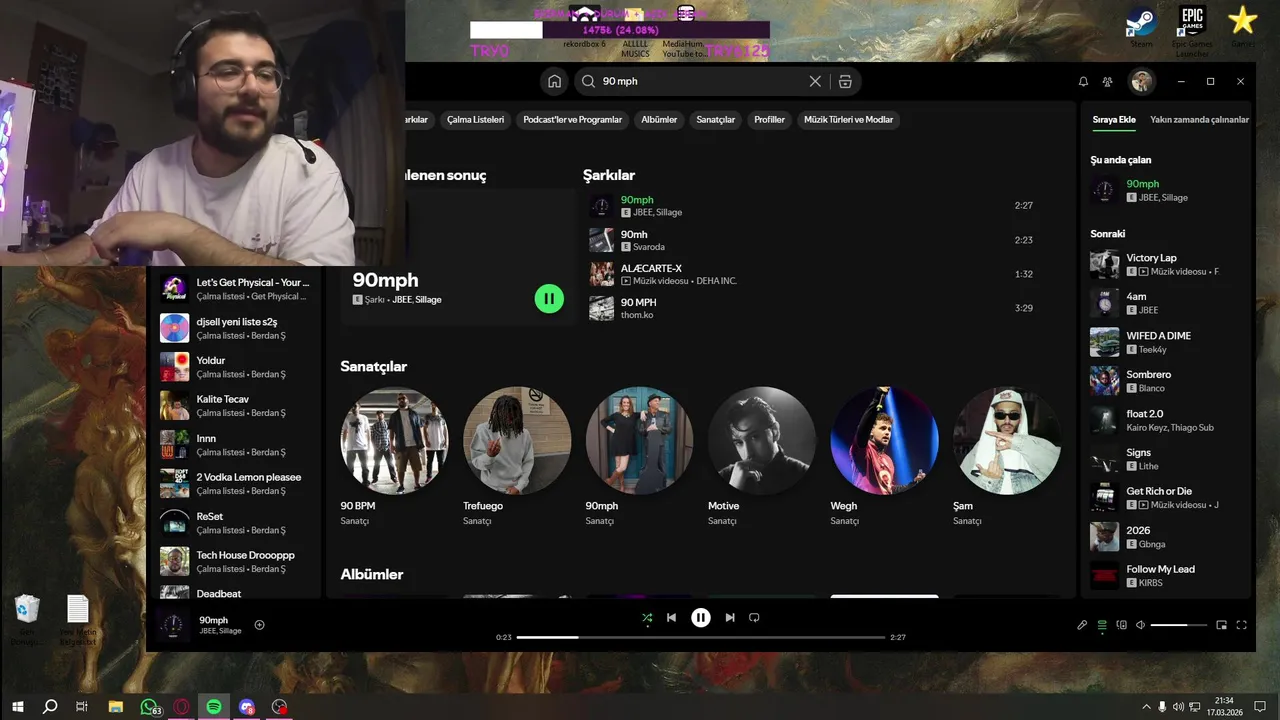Add current song to library plus icon
Viewport: 1280px width, 720px height.
click(x=260, y=625)
